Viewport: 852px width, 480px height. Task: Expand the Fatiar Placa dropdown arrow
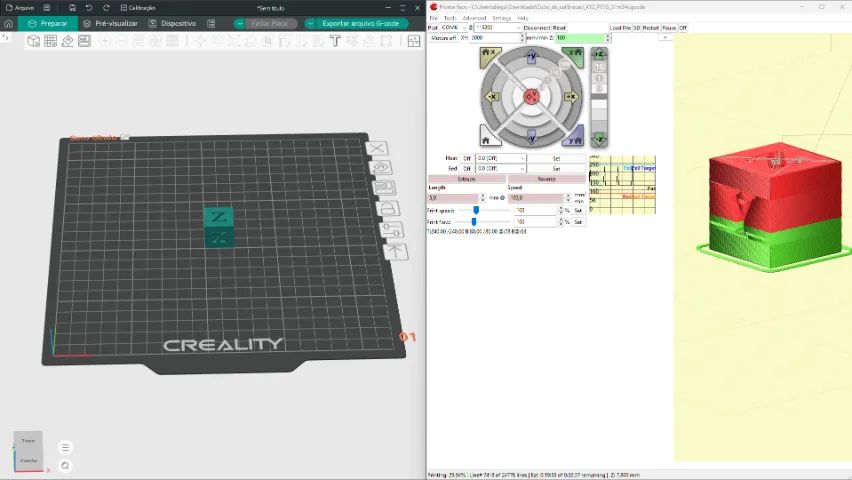coord(240,23)
